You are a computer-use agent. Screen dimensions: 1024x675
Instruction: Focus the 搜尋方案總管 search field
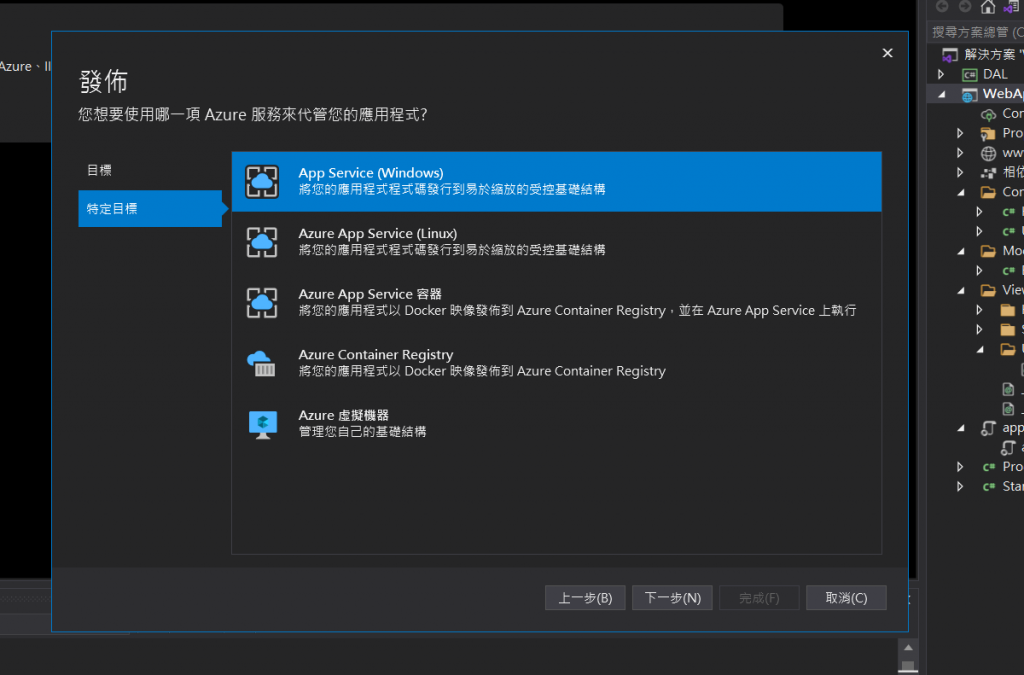coord(977,32)
